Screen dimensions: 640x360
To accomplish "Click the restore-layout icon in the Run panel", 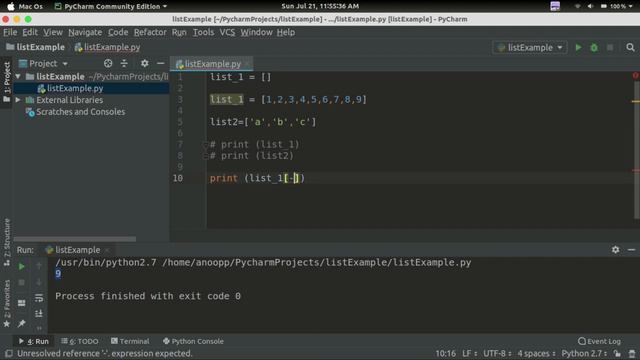I will [x=22, y=303].
